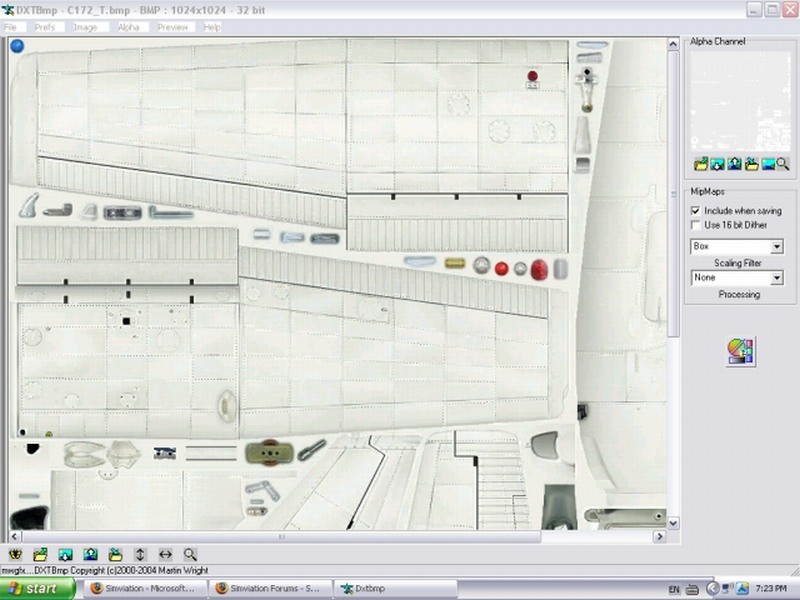Click the blue sphere at the image's top-left corner
Screen dimensions: 800x600
(17, 46)
